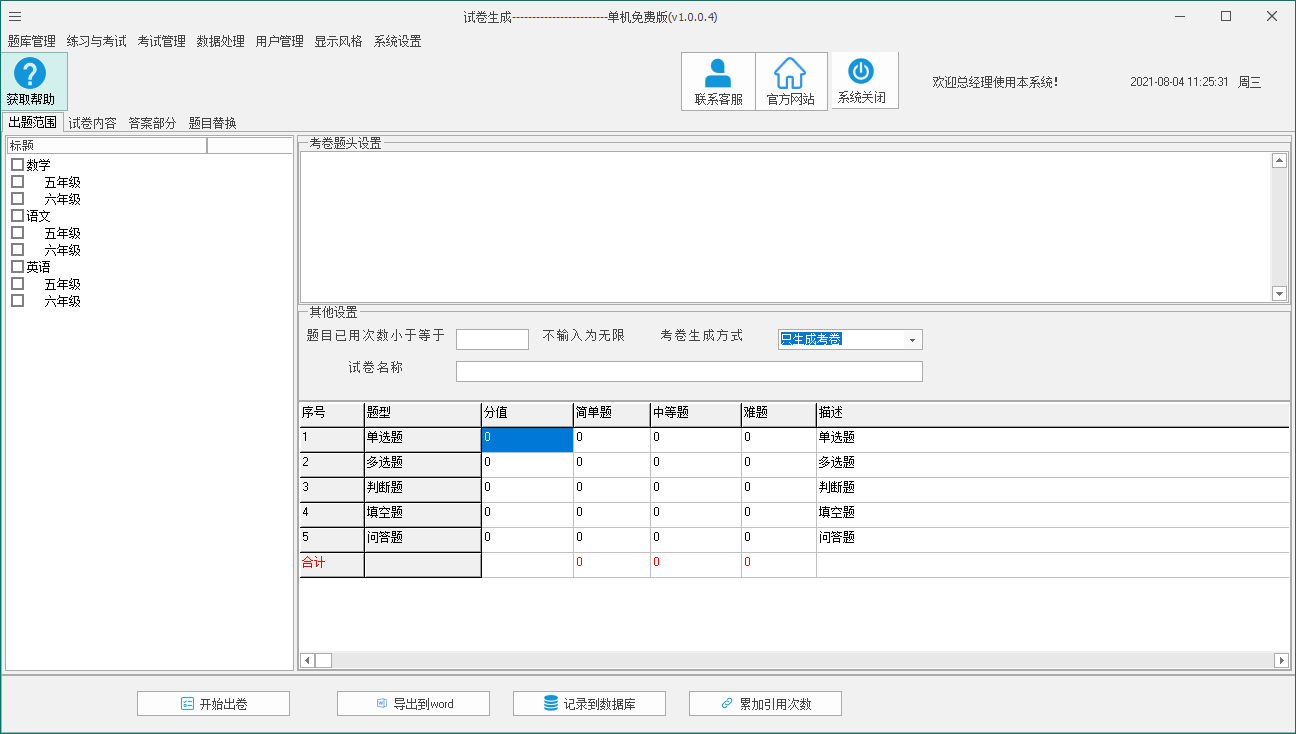Click the database icon on 记录到数据库

[x=551, y=703]
